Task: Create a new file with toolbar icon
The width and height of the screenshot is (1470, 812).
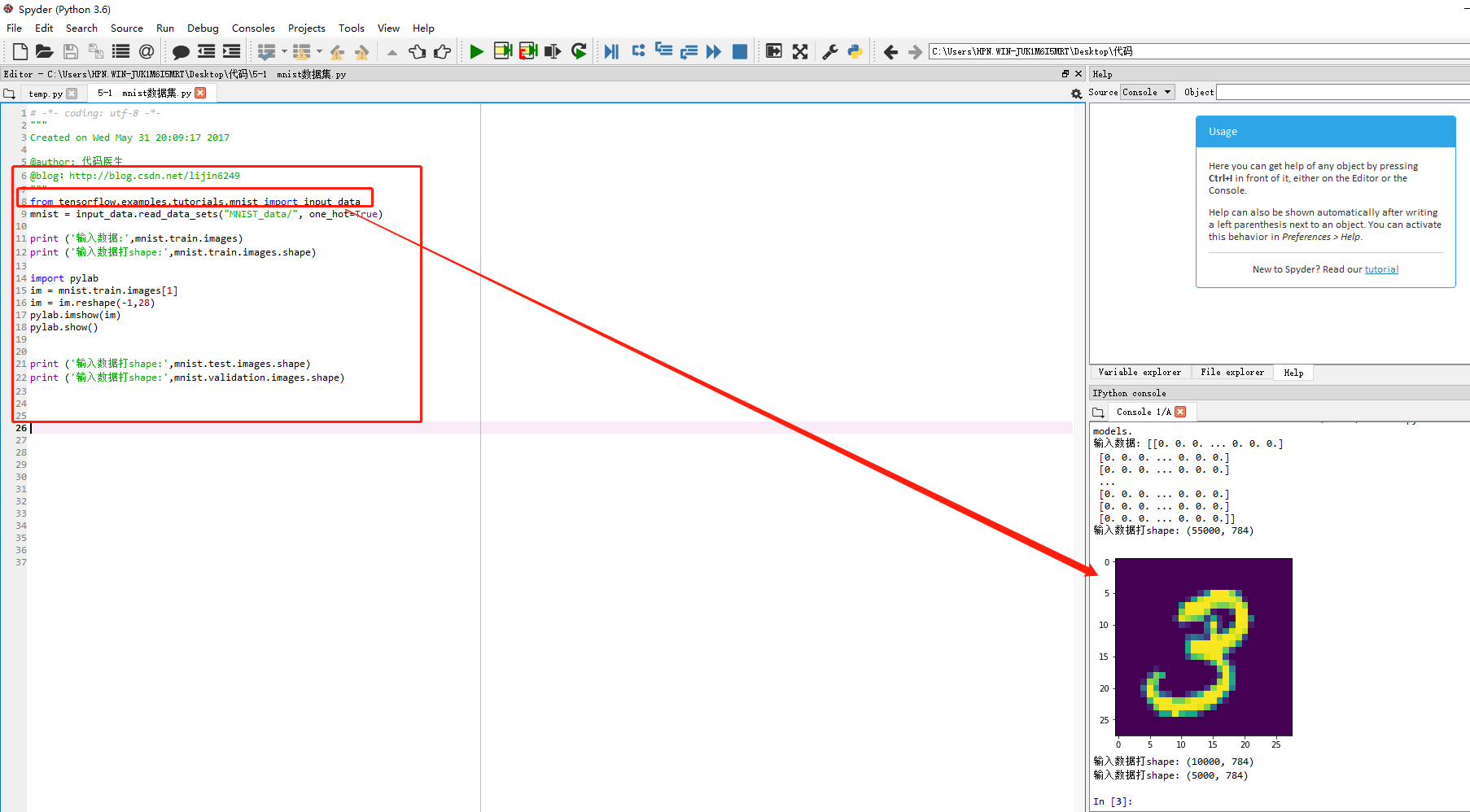Action: click(x=20, y=51)
